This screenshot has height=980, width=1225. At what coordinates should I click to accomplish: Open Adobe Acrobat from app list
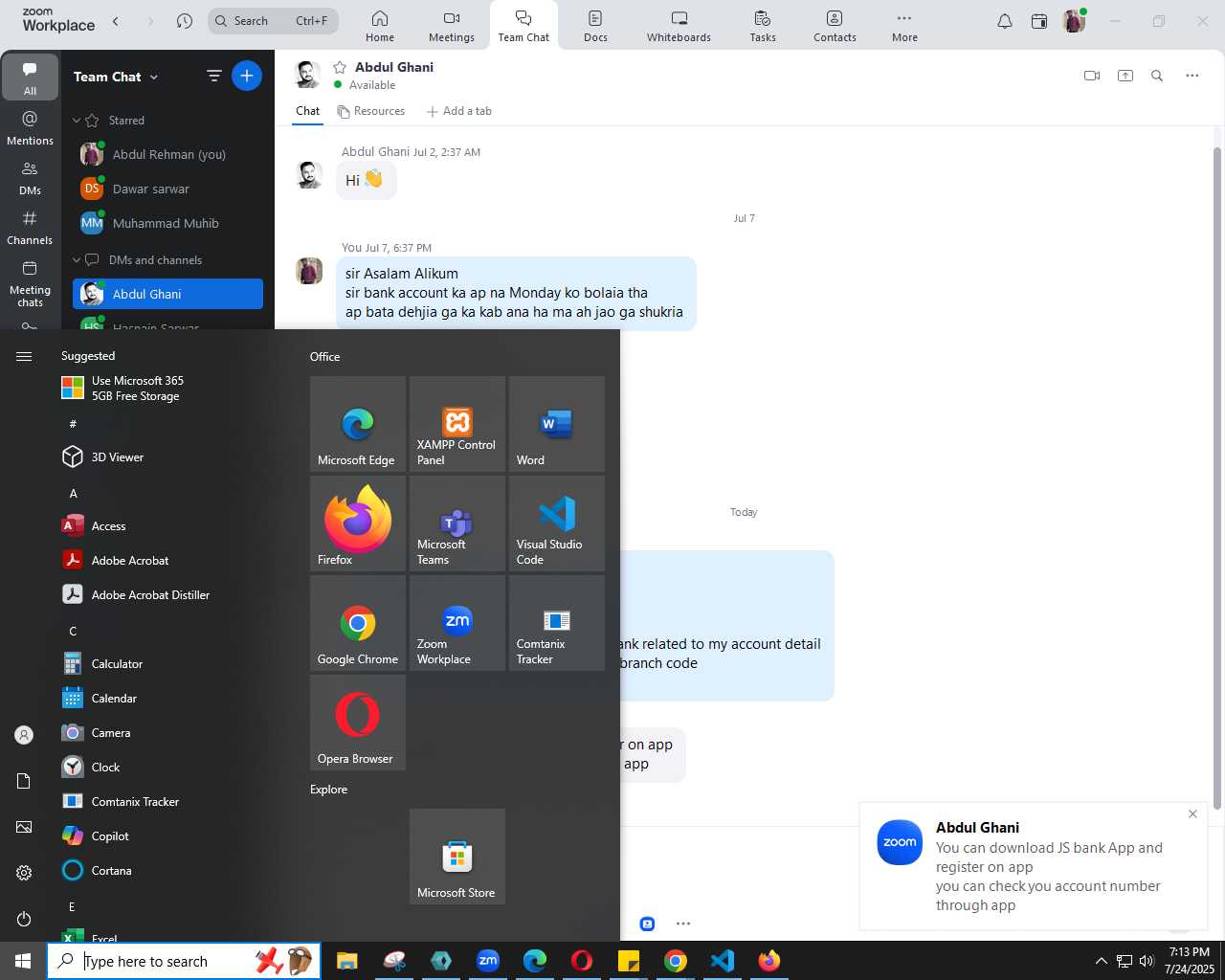click(172, 561)
